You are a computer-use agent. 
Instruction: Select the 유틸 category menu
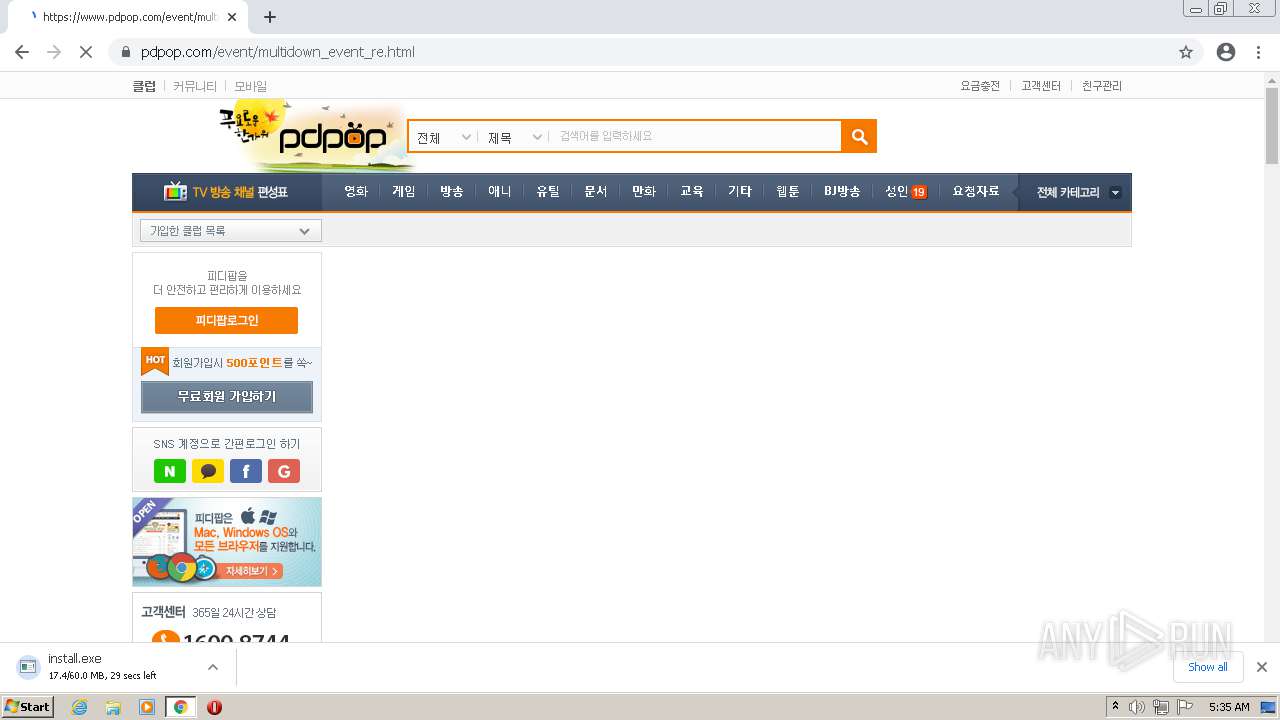coord(548,191)
